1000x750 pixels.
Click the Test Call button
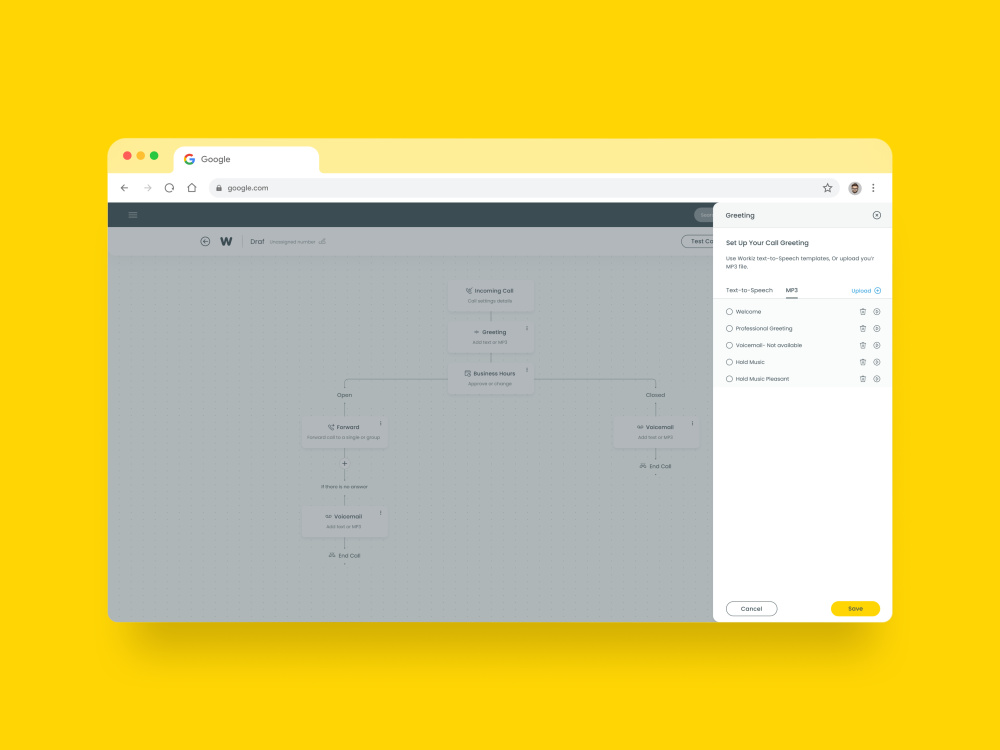coord(698,241)
